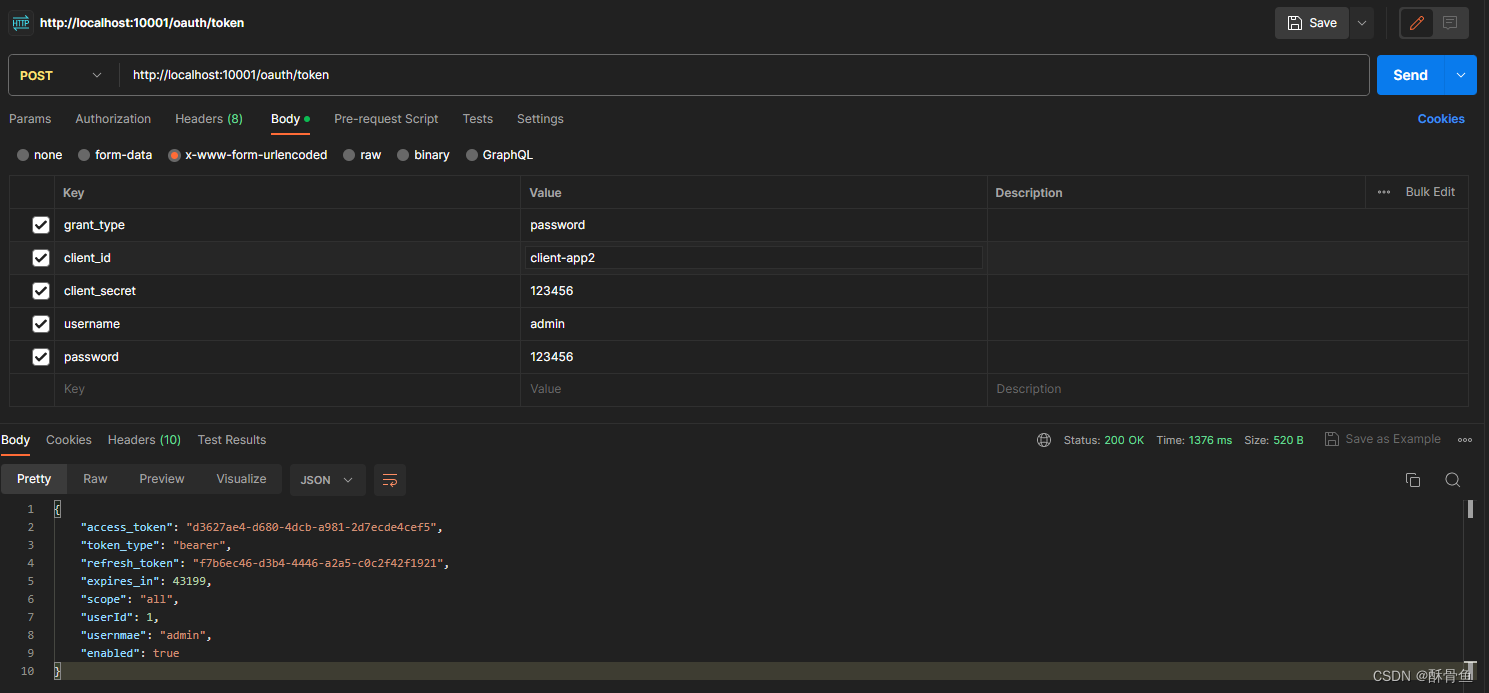Select the binary body type
Screen dimensions: 1489x693
point(424,155)
